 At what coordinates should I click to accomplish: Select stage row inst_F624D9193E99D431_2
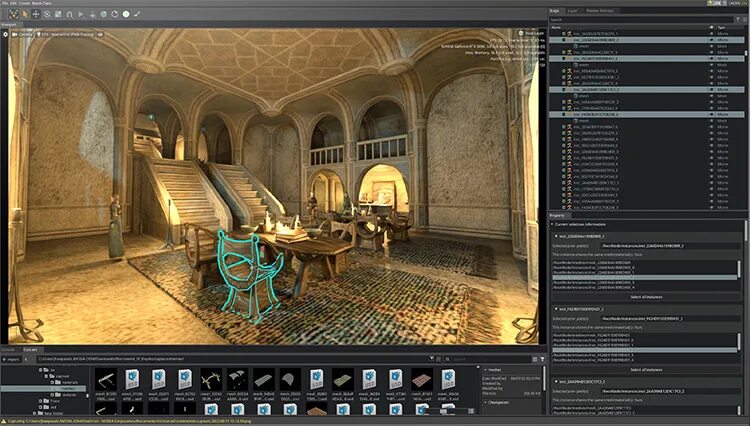click(647, 59)
